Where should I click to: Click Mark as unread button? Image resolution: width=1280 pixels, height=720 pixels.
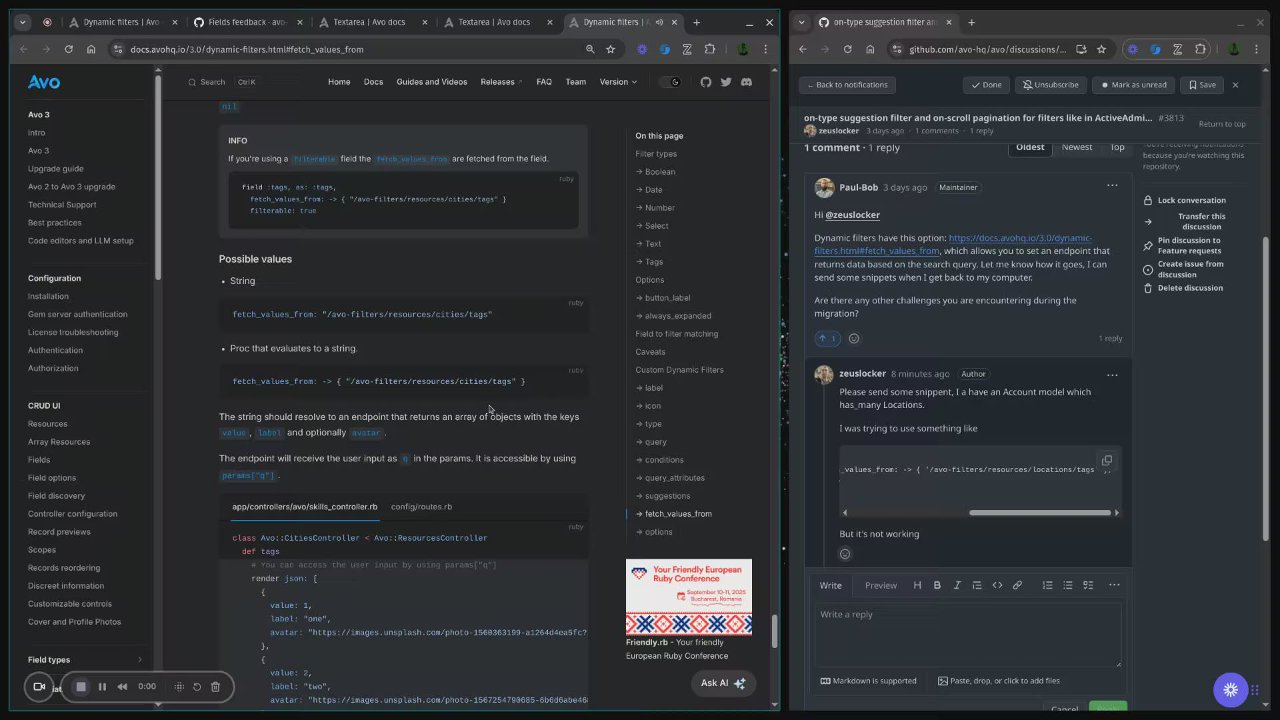[x=1133, y=85]
